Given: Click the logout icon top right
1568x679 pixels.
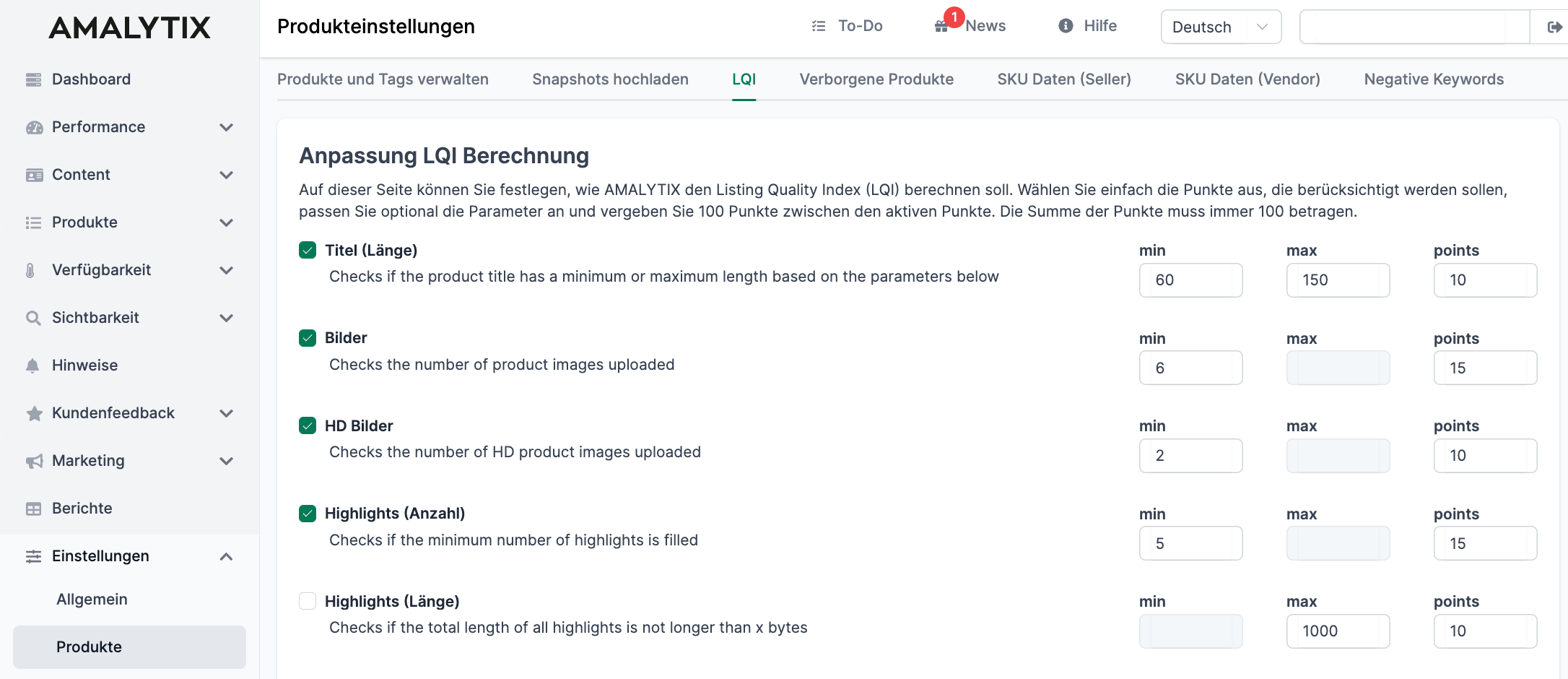Looking at the screenshot, I should [1553, 27].
